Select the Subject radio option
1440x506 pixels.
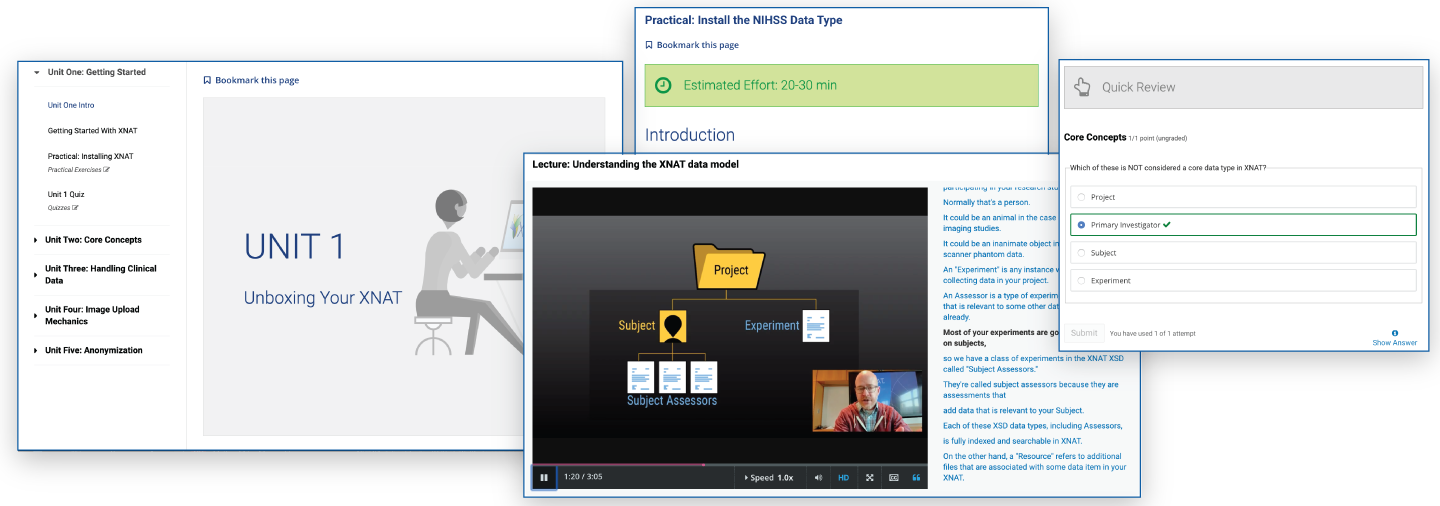point(1243,253)
